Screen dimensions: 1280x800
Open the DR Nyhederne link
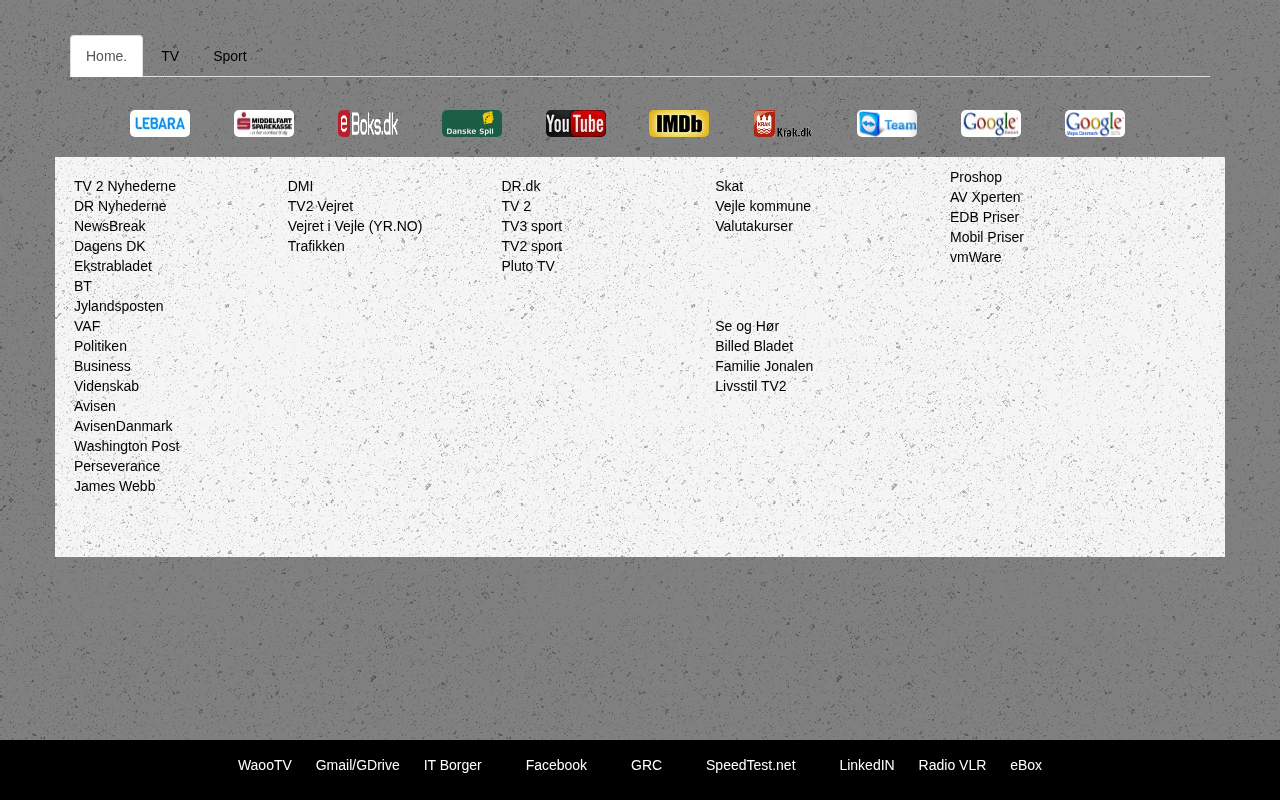pos(120,206)
